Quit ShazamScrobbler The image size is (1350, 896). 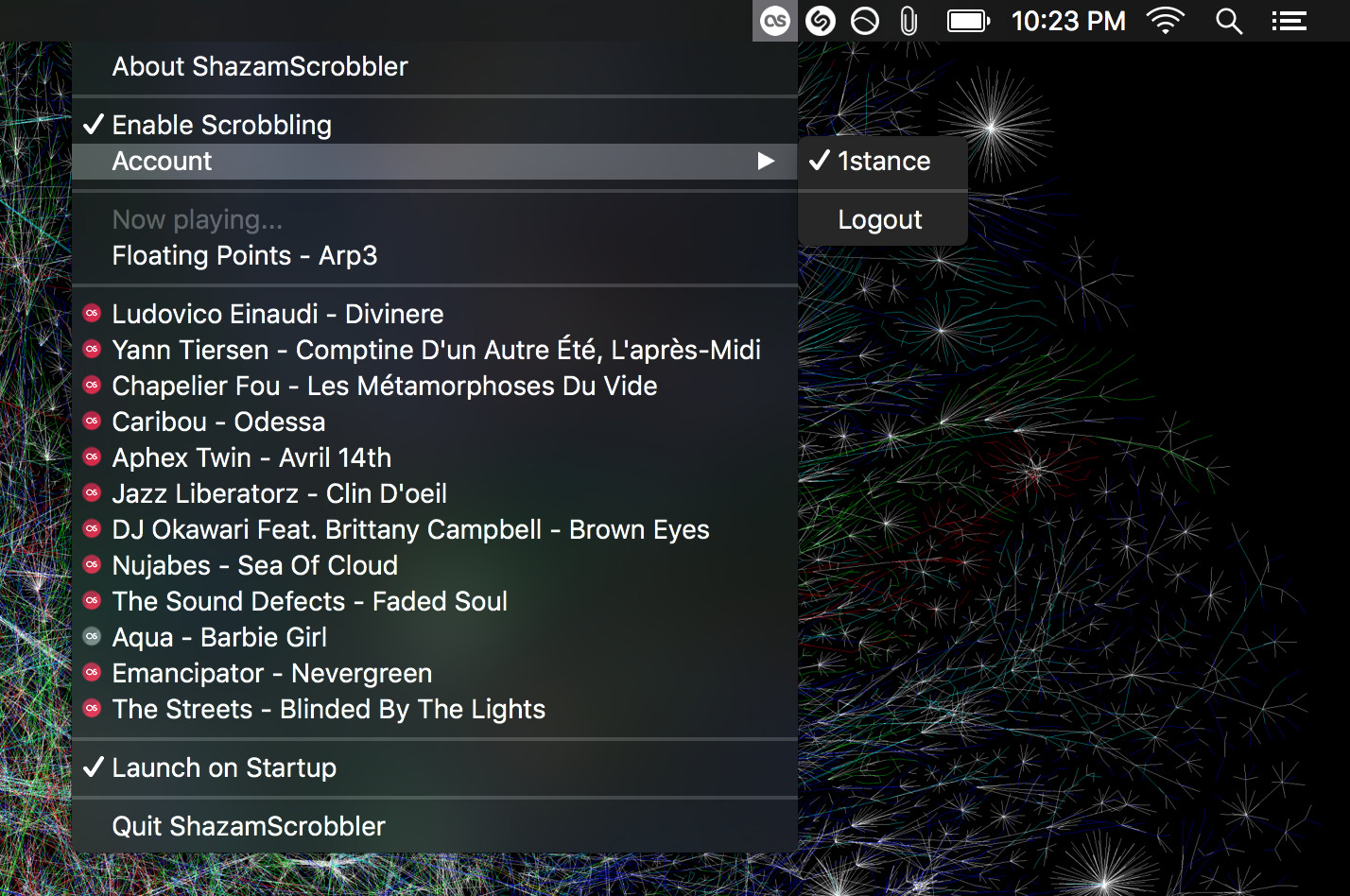[435, 826]
